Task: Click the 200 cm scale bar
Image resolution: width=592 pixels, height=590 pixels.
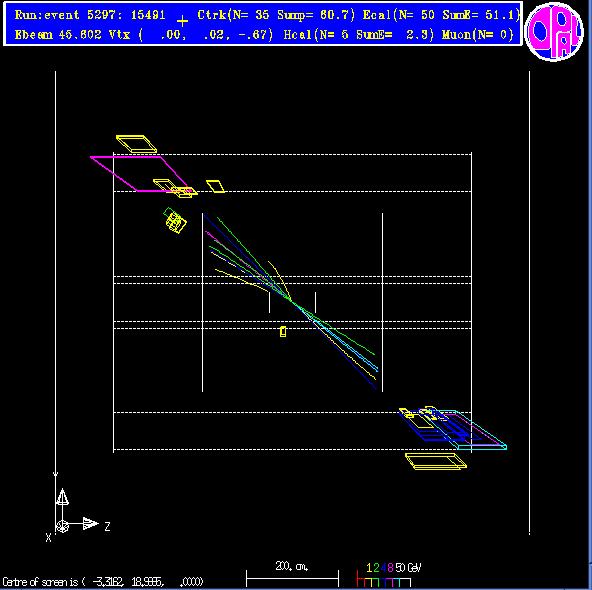Action: (x=292, y=579)
